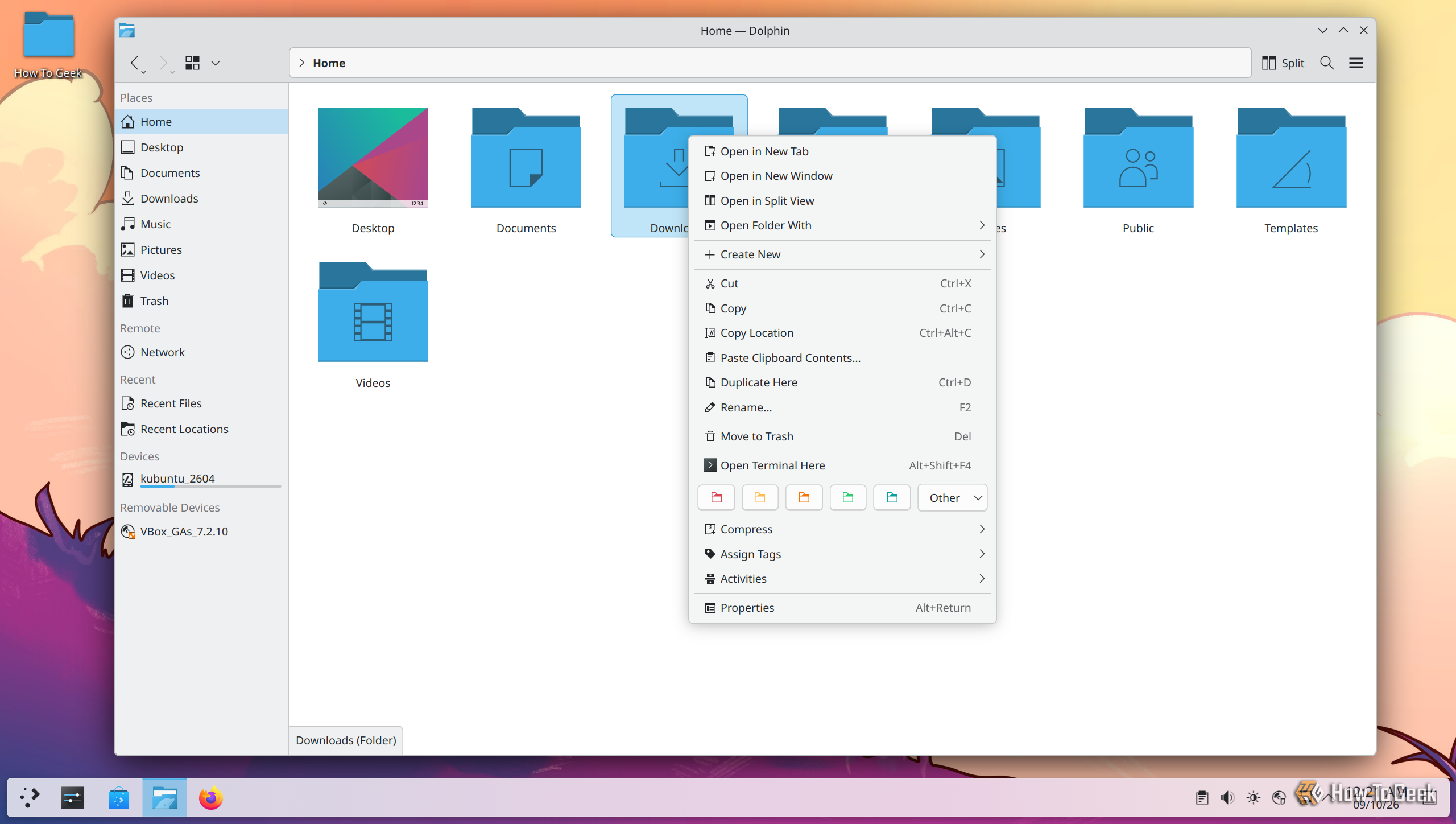Apply red folder color
1456x824 pixels.
click(716, 498)
